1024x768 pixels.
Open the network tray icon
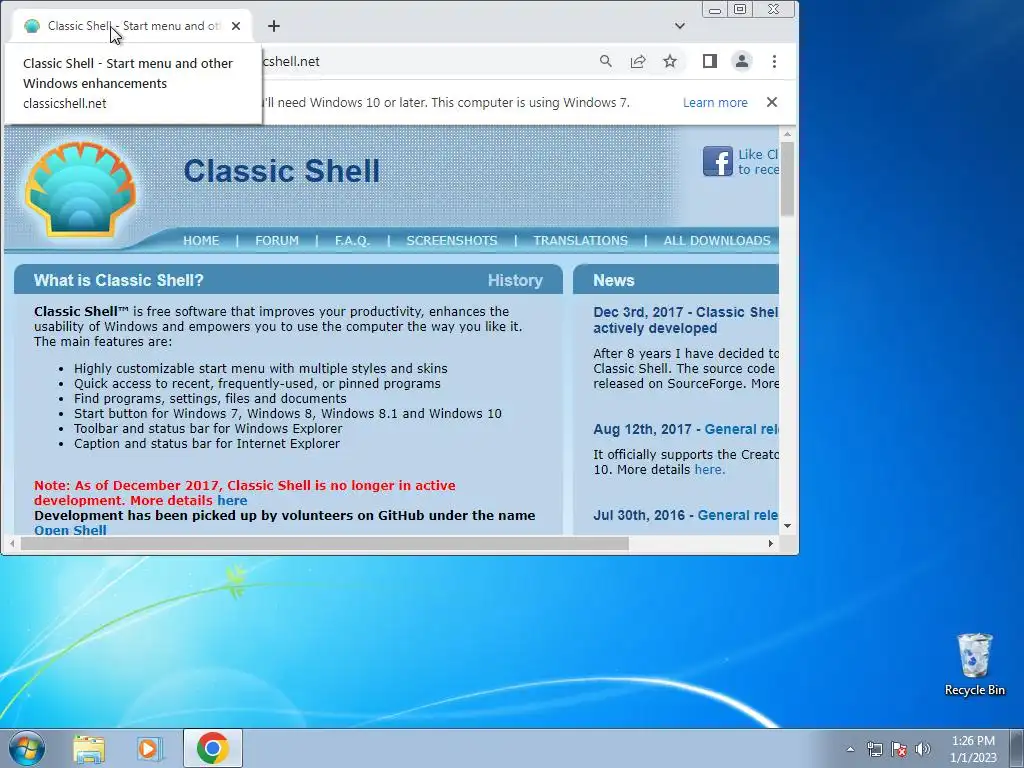874,749
